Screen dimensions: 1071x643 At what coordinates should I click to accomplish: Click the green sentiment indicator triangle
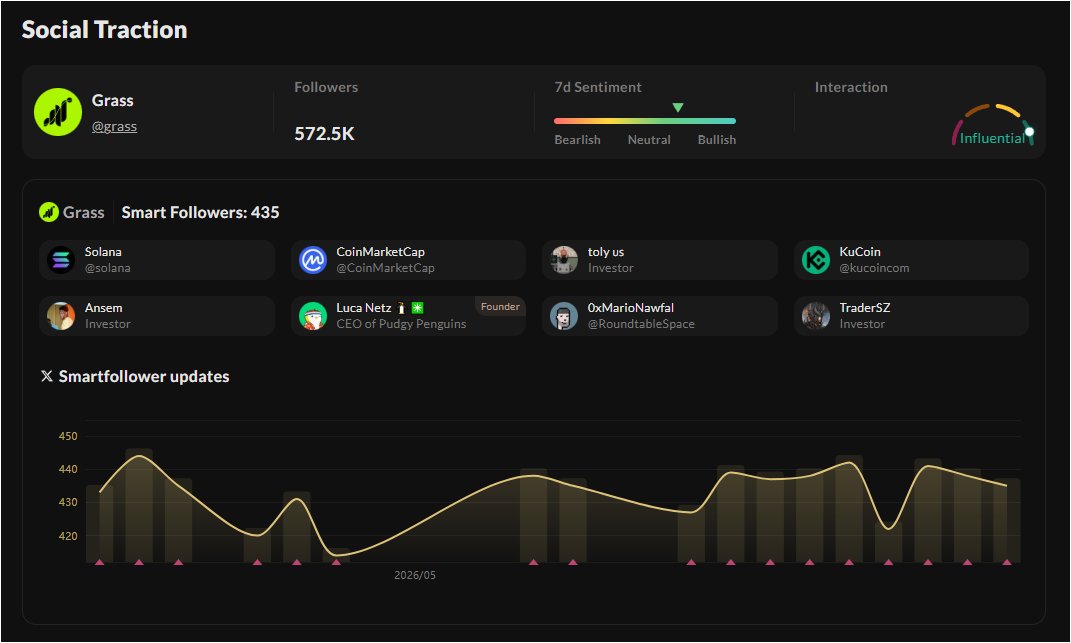(678, 107)
